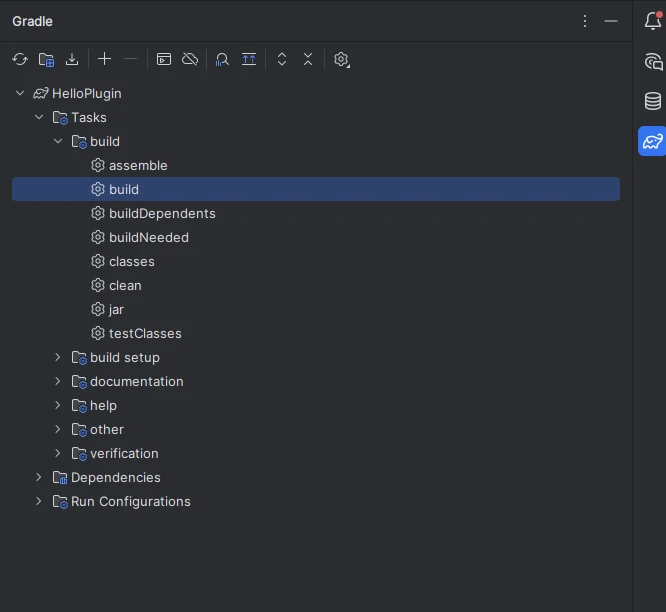The image size is (666, 612).
Task: Expand the verification task group
Action: (x=58, y=453)
